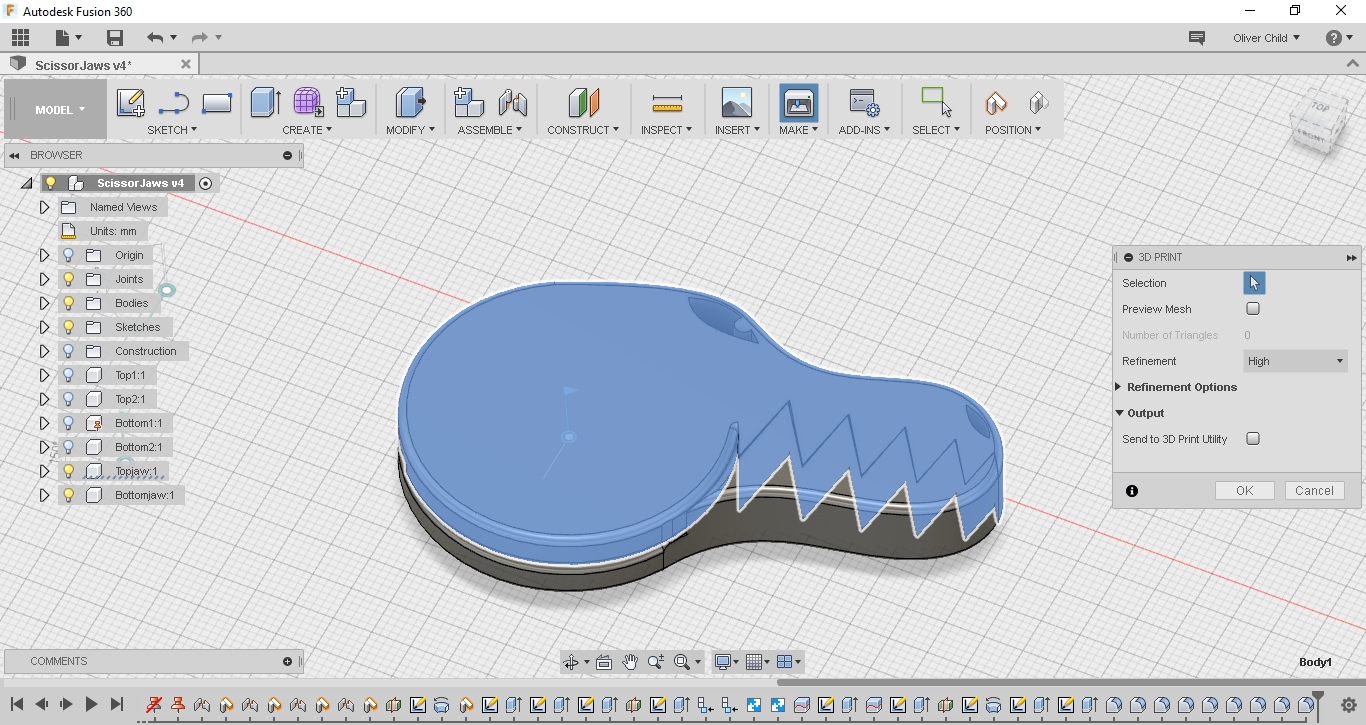Close the ScissorJaws v4 document tab
1366x725 pixels.
[185, 64]
